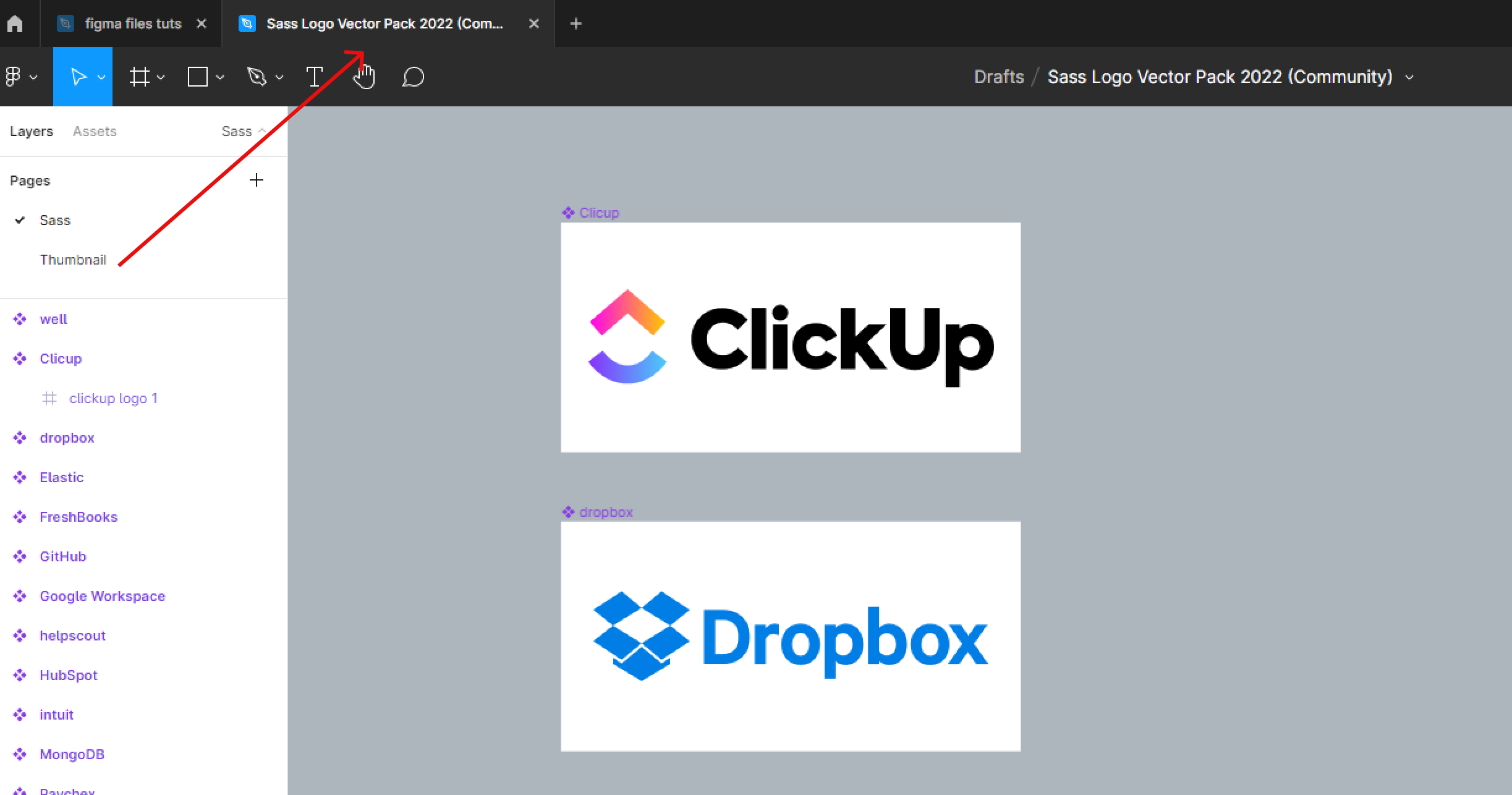Select the Move tool

(x=79, y=76)
